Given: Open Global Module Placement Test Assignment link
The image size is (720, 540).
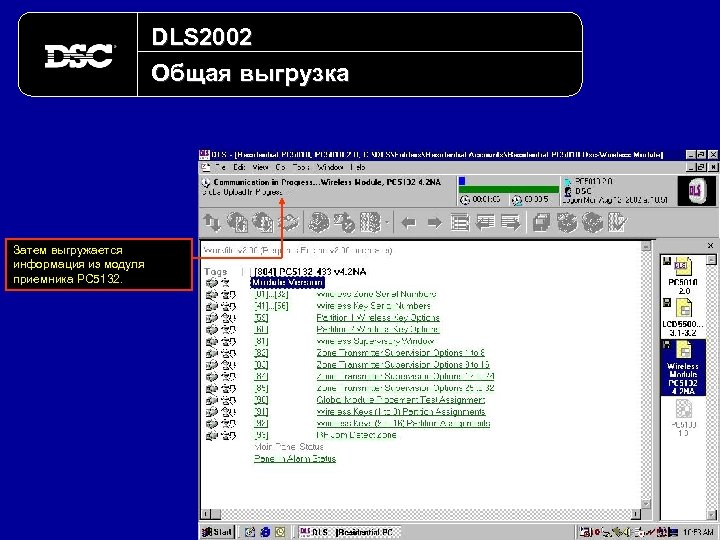Looking at the screenshot, I should point(400,400).
